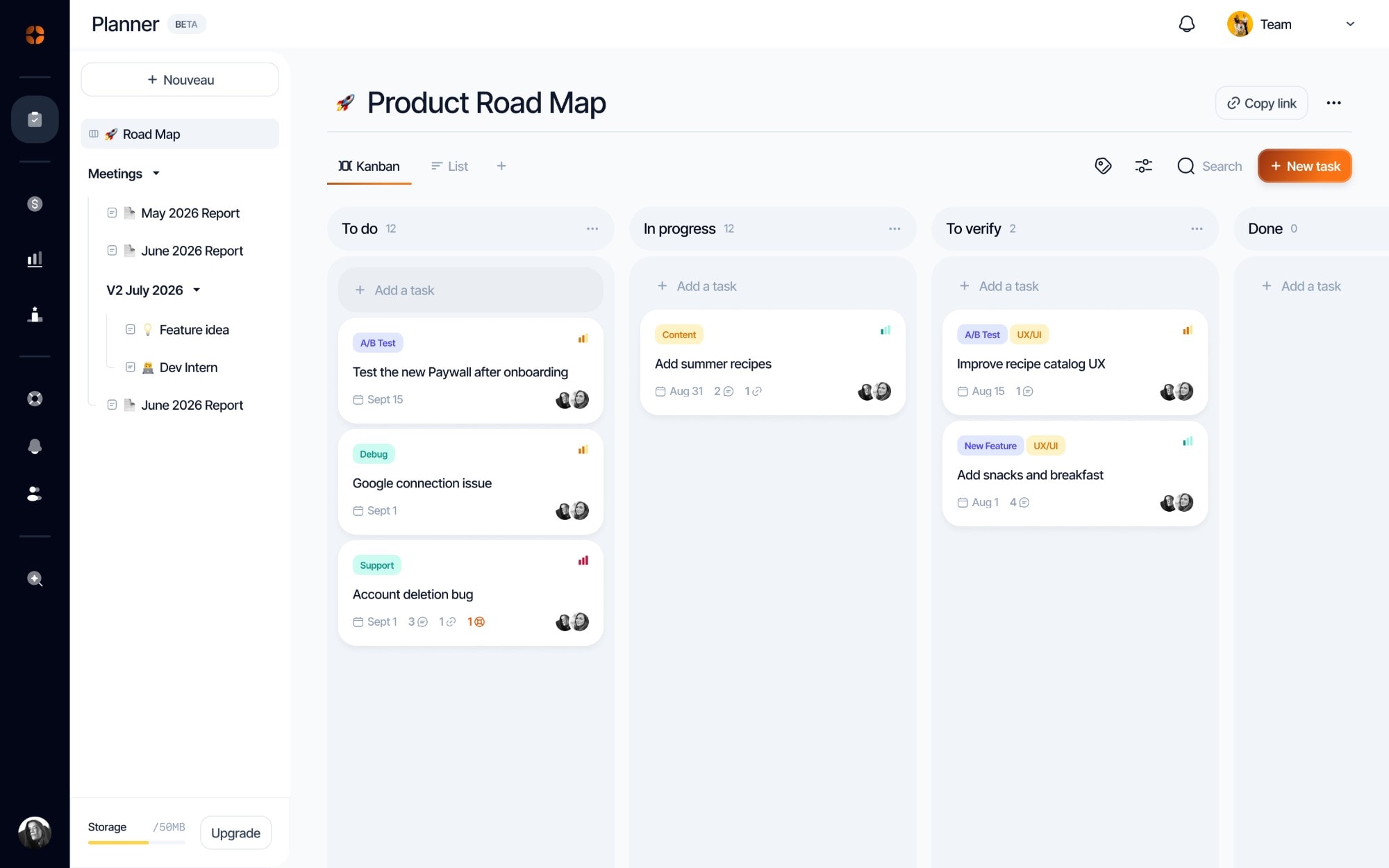Click the orange app logo
This screenshot has height=868, width=1389.
coord(35,35)
